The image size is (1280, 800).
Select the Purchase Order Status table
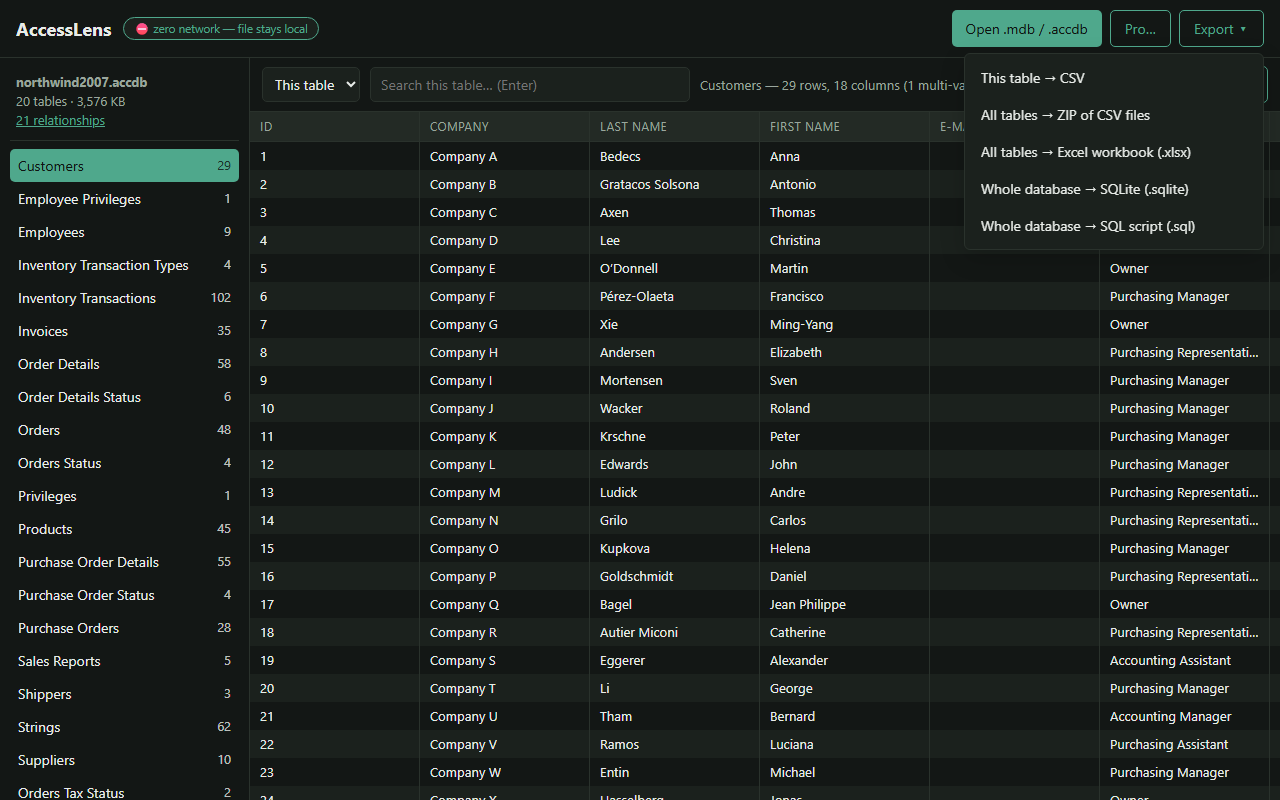[x=124, y=595]
